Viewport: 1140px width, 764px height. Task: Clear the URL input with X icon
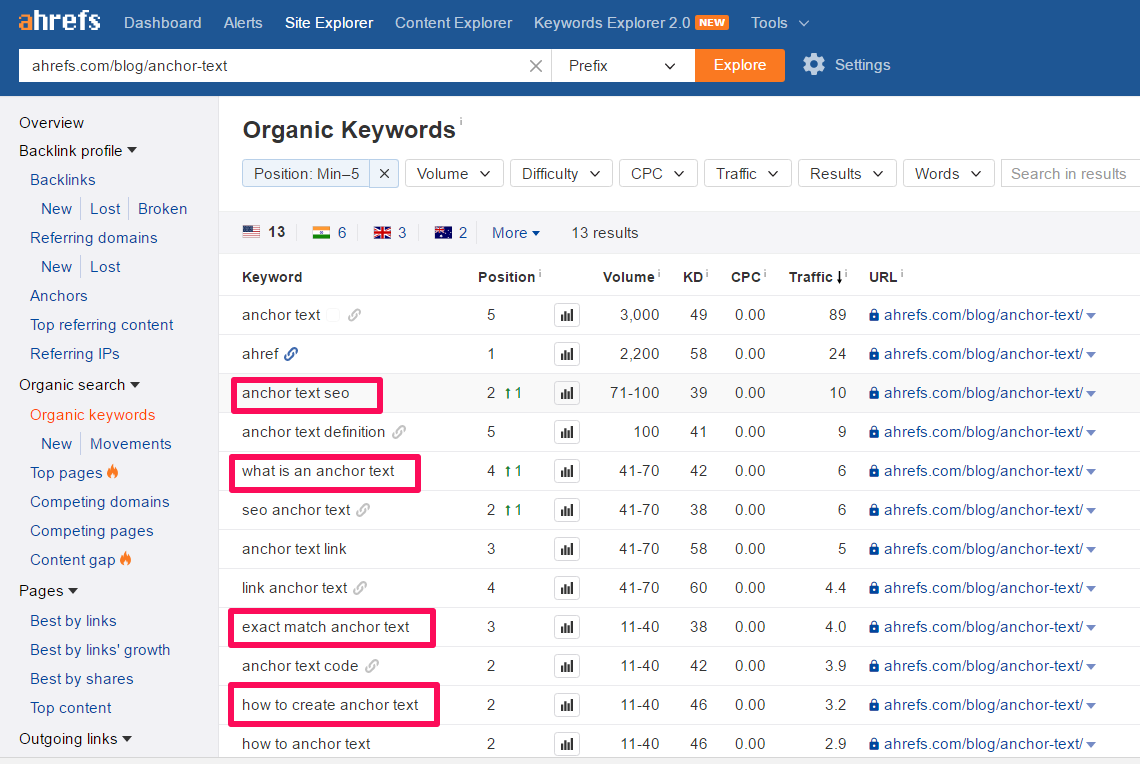pos(536,66)
